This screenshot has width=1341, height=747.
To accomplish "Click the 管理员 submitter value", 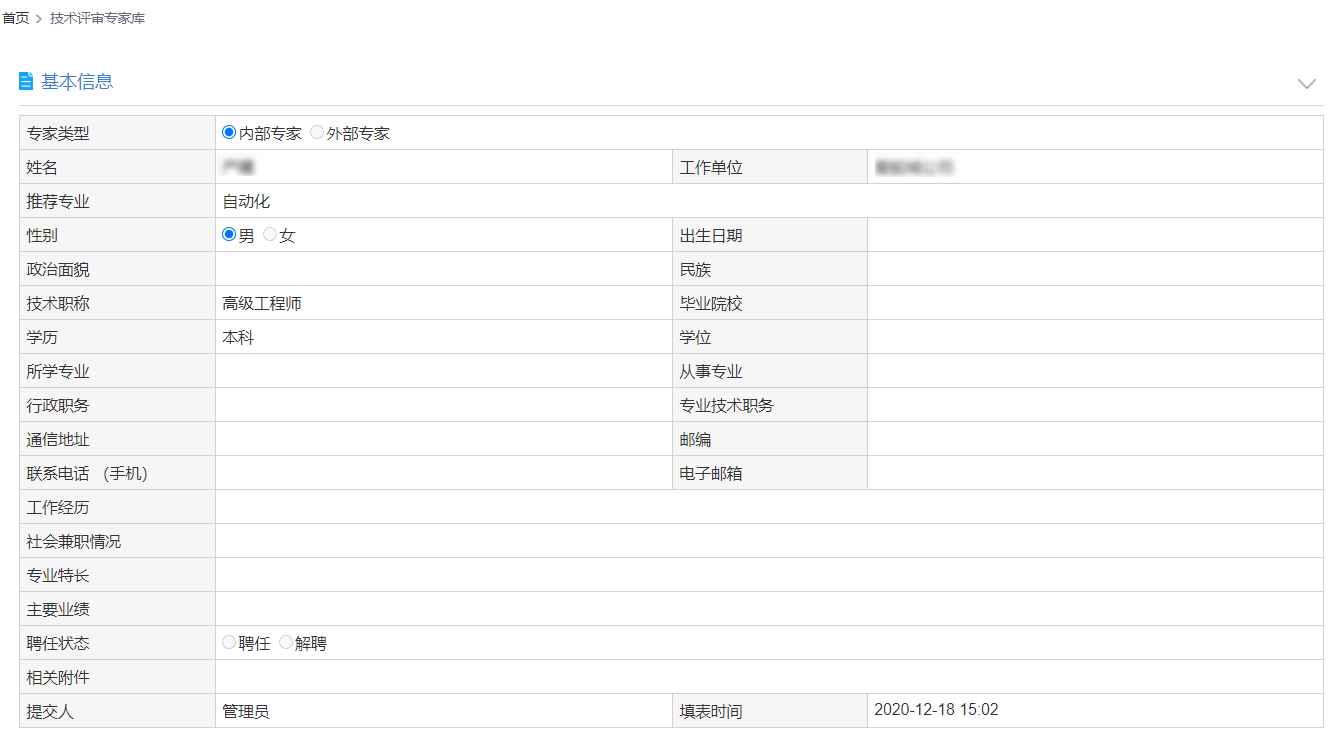I will [246, 712].
